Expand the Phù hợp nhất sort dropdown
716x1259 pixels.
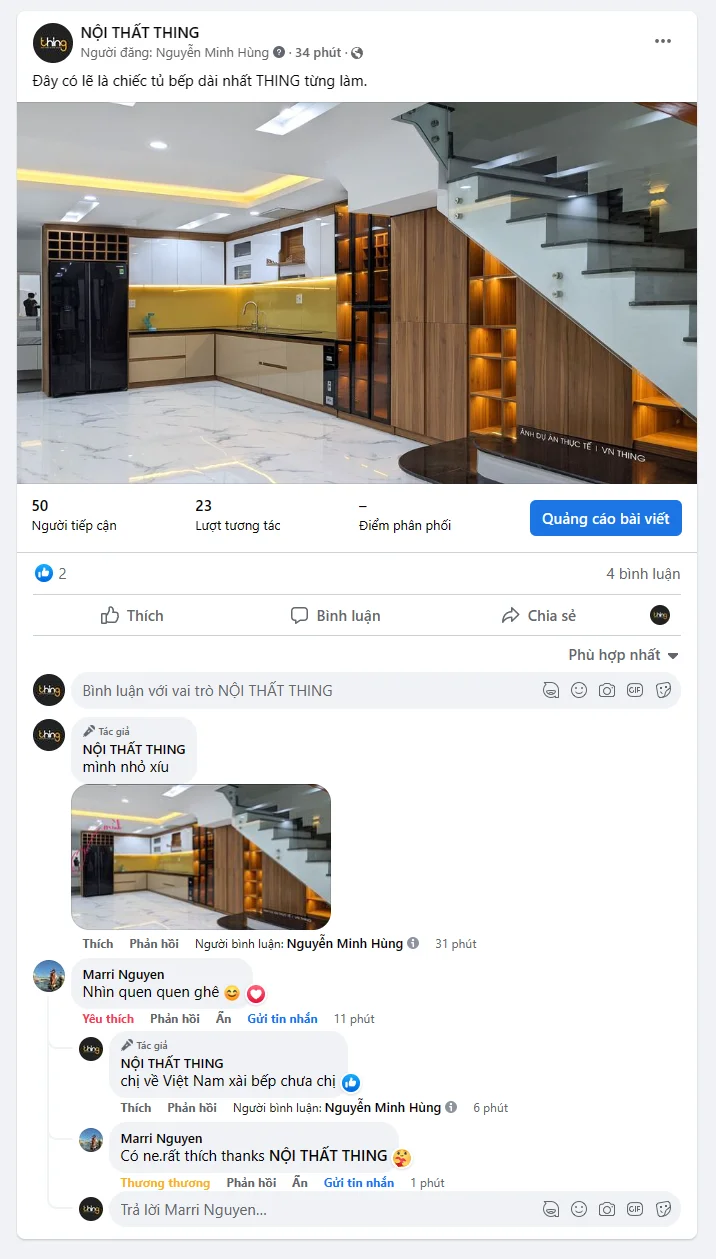[623, 655]
